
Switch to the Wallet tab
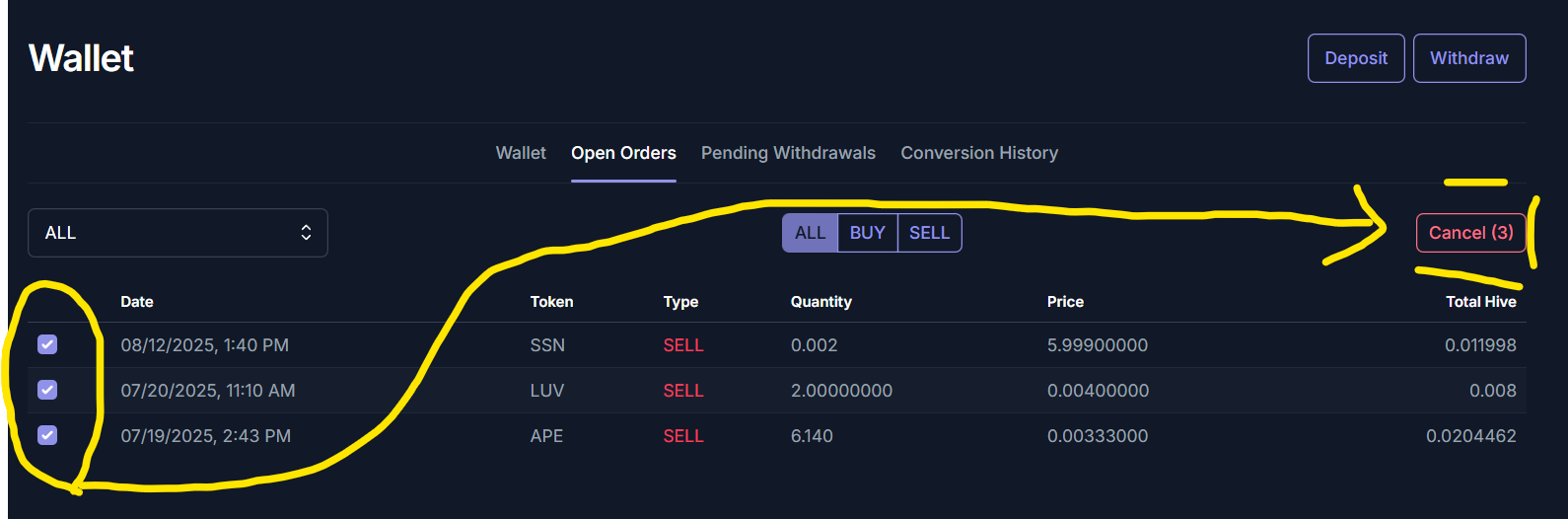(521, 153)
